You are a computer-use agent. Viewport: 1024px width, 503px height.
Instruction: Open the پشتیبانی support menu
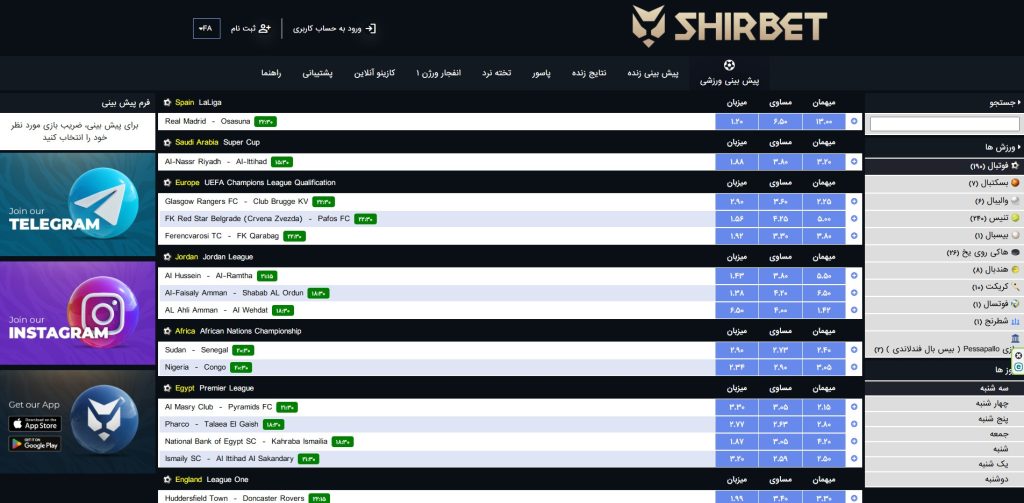(x=317, y=73)
